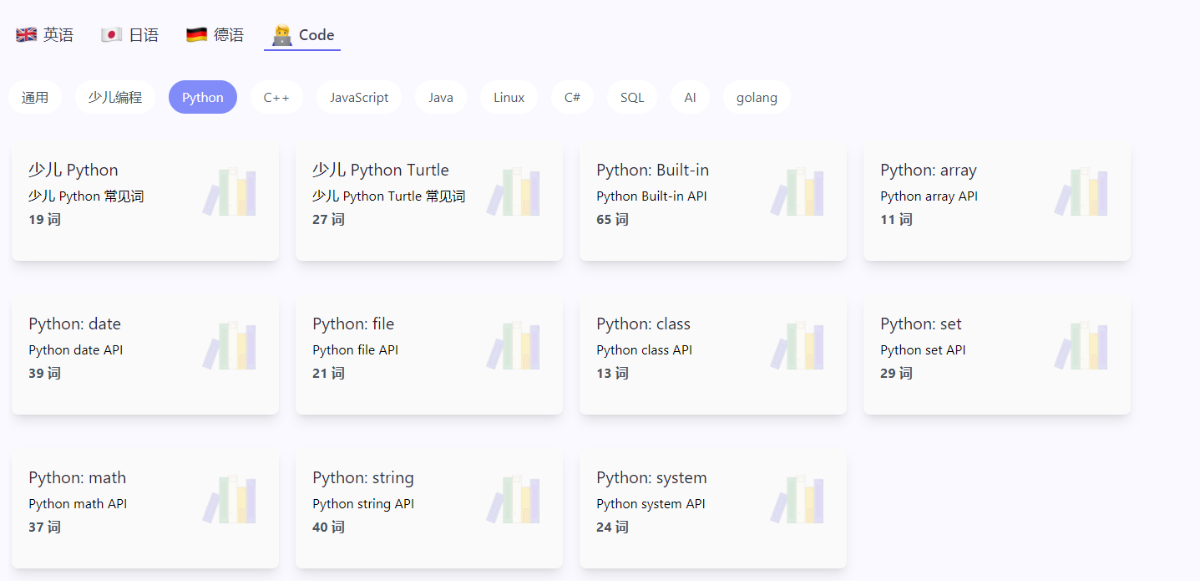Click books icon on Python: string card
The width and height of the screenshot is (1200, 581).
tap(514, 500)
